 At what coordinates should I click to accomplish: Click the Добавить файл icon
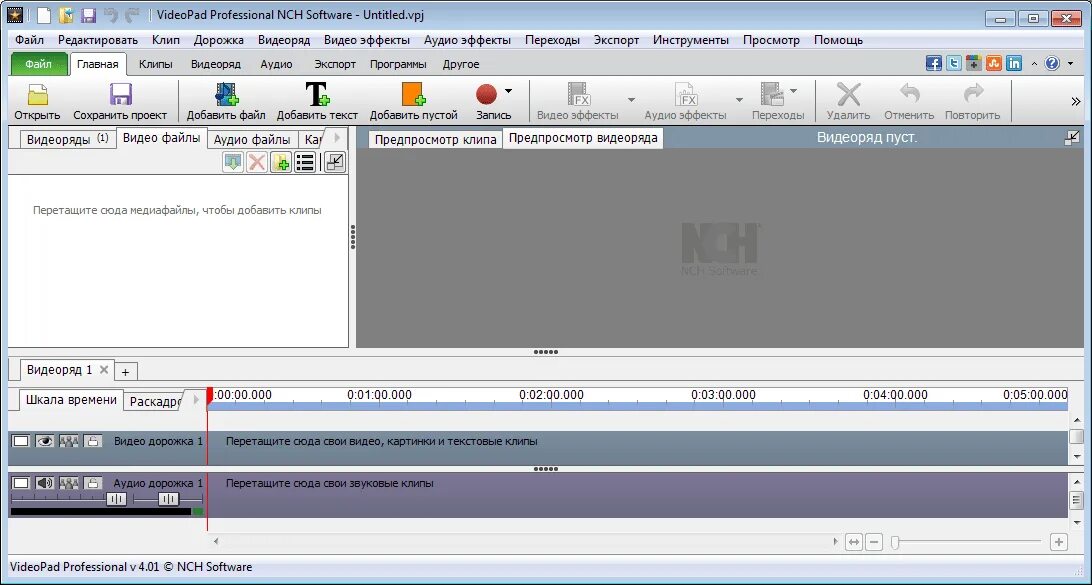pos(226,94)
